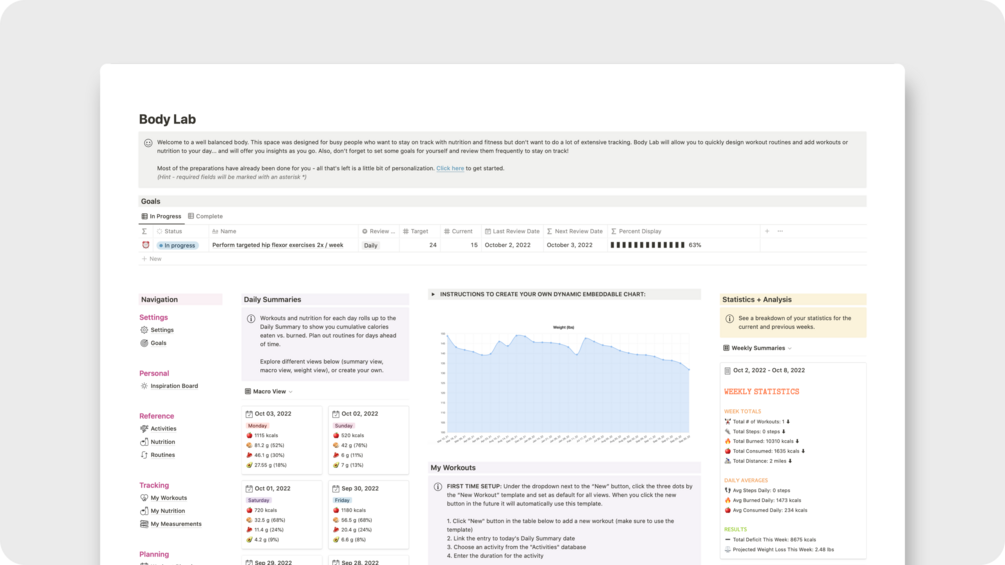Click the Current column header
Screen dimensions: 1005x565
(458, 231)
